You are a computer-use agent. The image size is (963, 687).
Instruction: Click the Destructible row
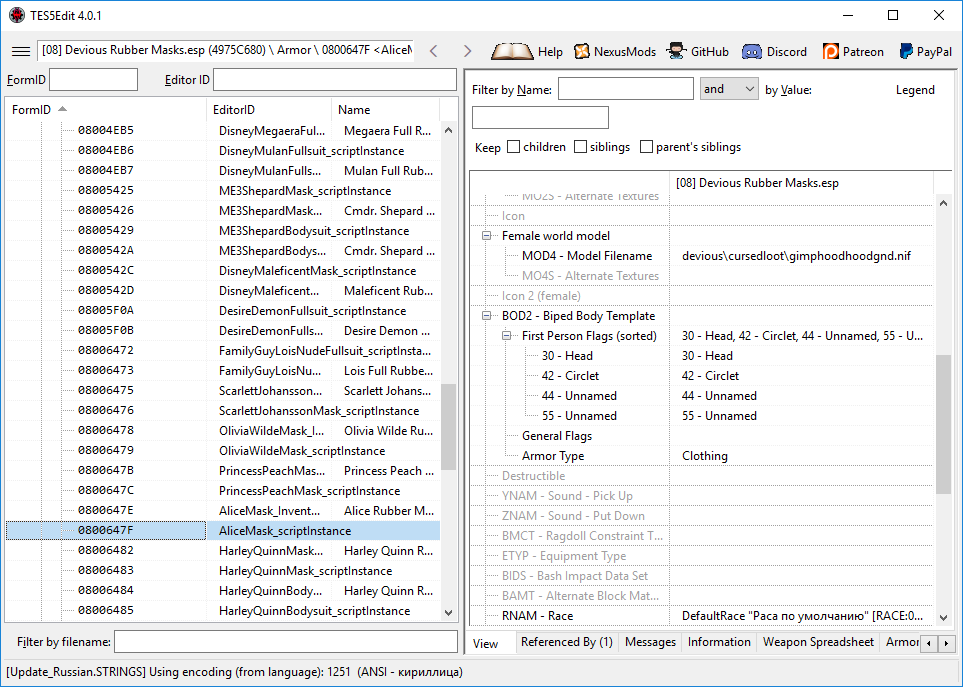tap(701, 476)
